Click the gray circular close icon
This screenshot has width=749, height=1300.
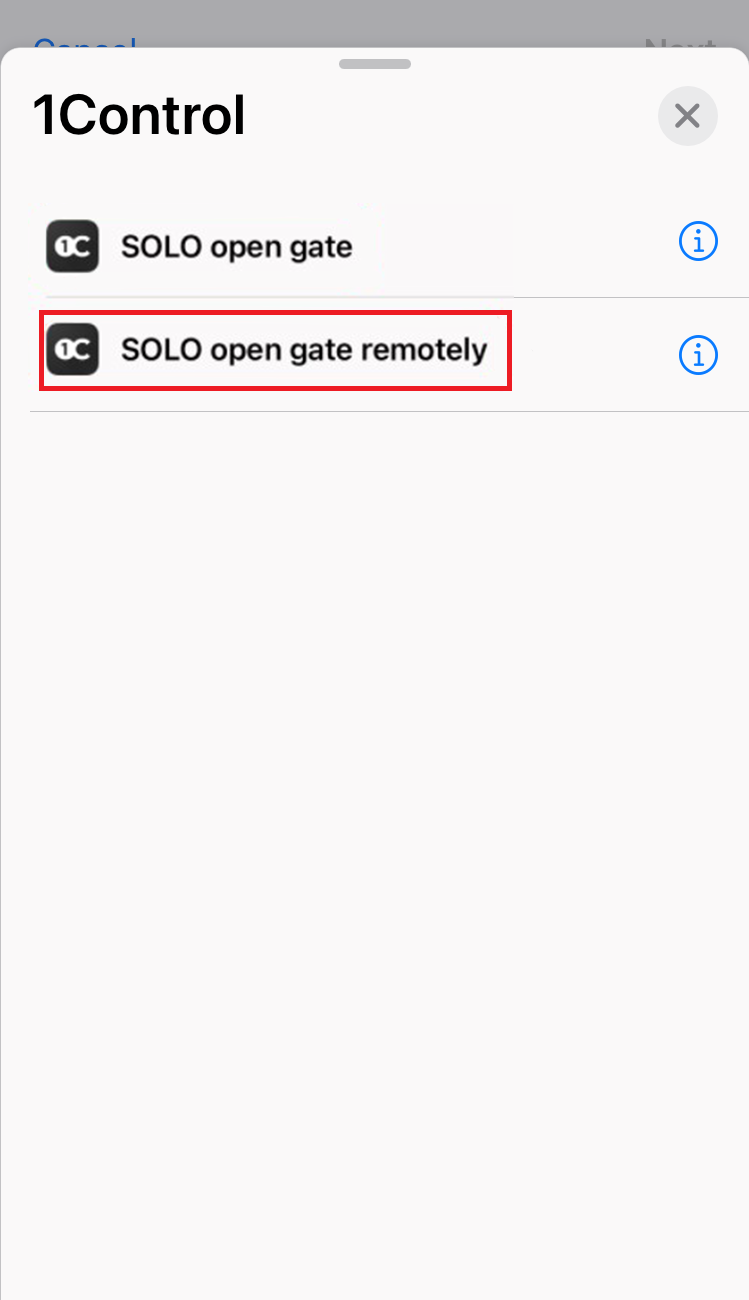pos(687,116)
